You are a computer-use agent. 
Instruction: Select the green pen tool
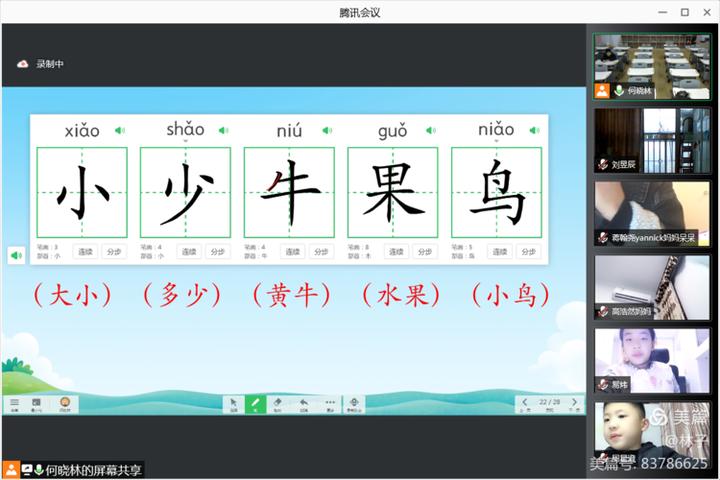point(255,403)
